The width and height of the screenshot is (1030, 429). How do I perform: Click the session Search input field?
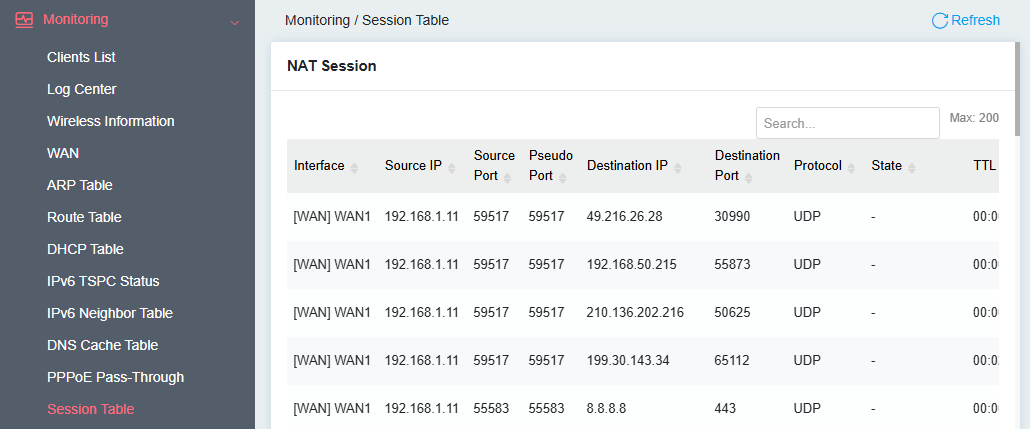coord(847,123)
